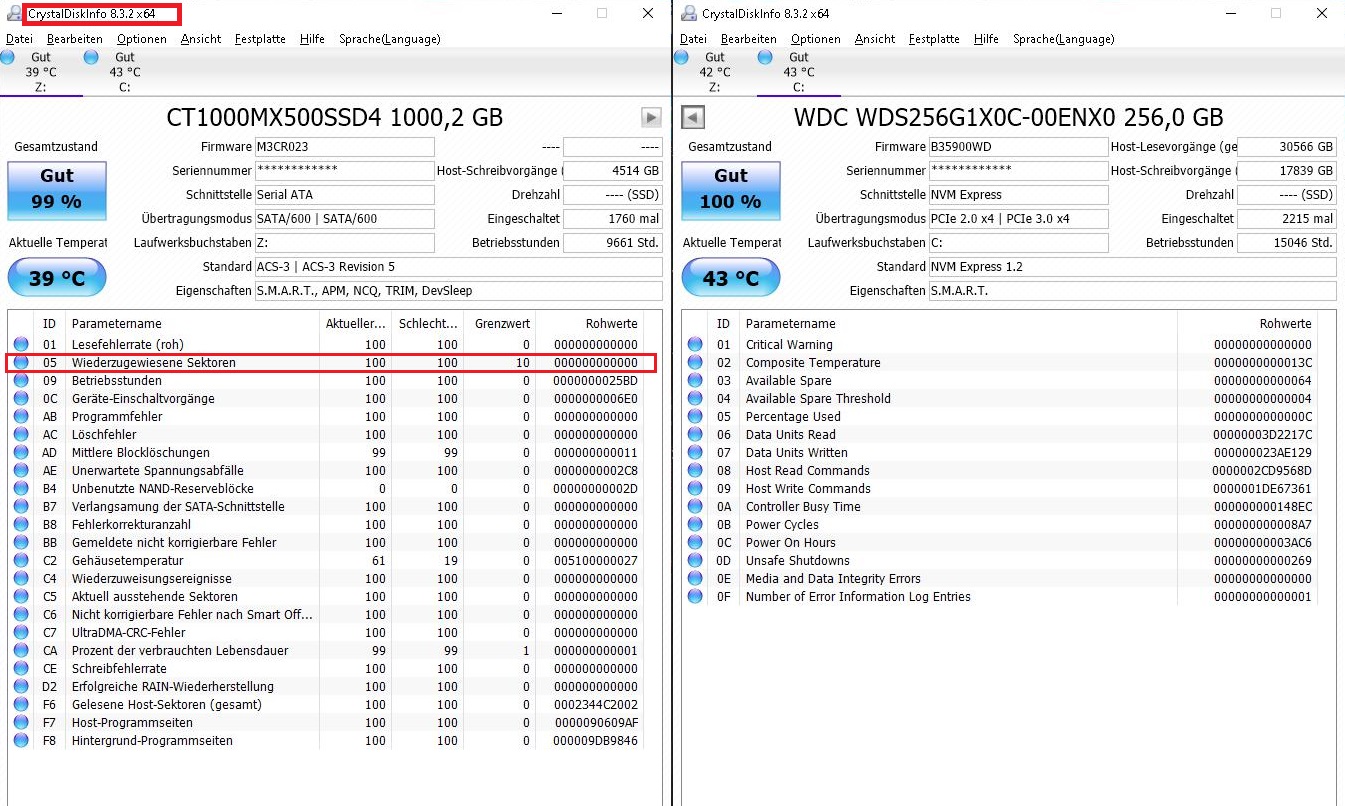Click status orb of Schreibfehlerrate row

(21, 669)
